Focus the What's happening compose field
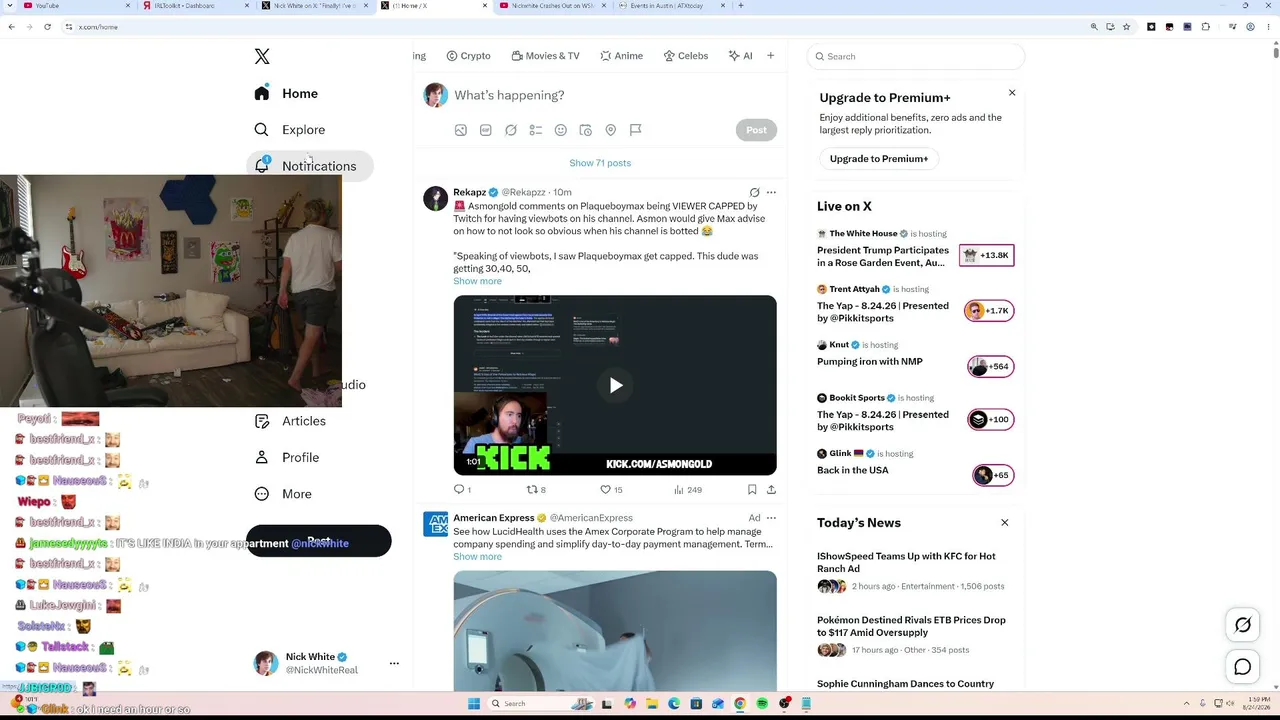Image resolution: width=1280 pixels, height=720 pixels. [614, 95]
